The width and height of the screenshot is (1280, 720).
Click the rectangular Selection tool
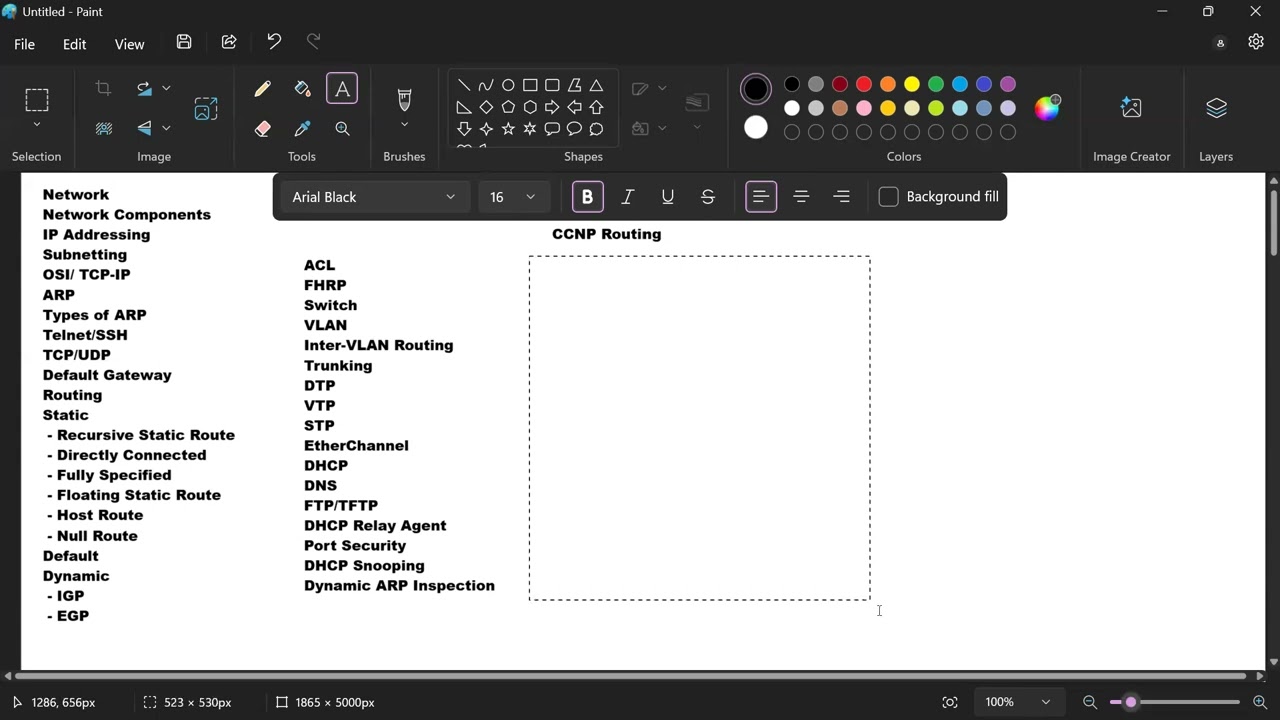[37, 100]
